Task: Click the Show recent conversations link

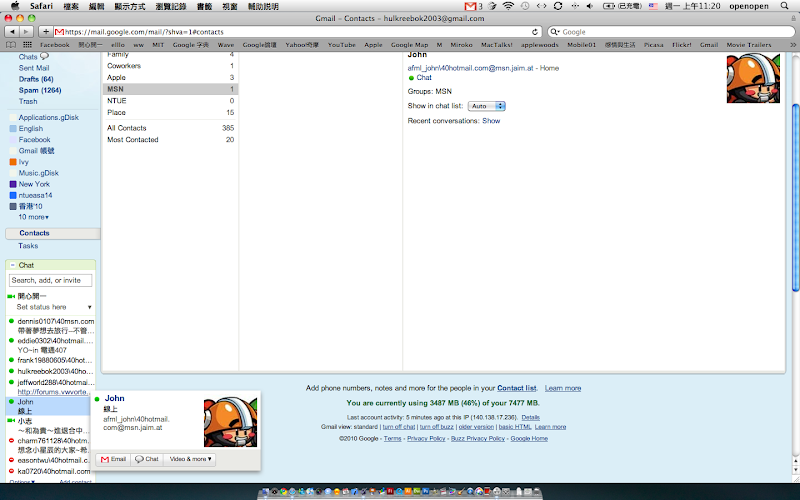Action: point(491,121)
